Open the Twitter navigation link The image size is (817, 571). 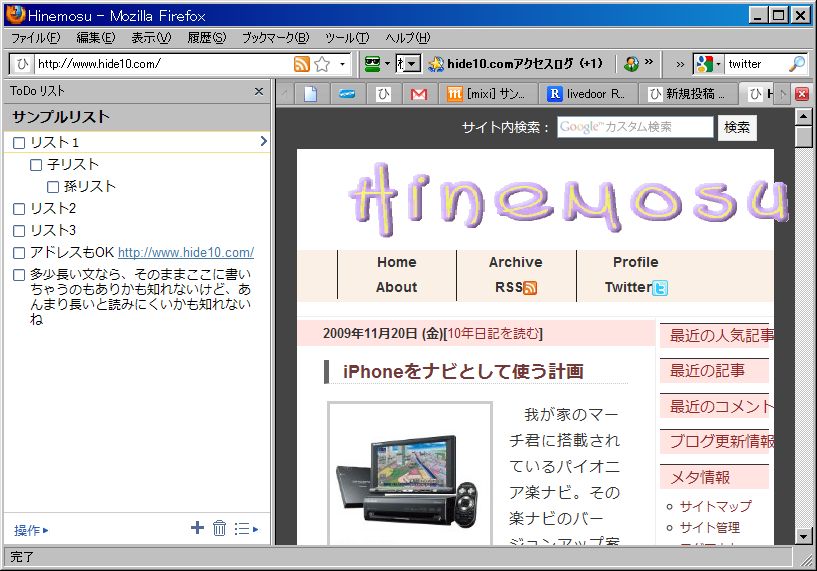pos(636,288)
